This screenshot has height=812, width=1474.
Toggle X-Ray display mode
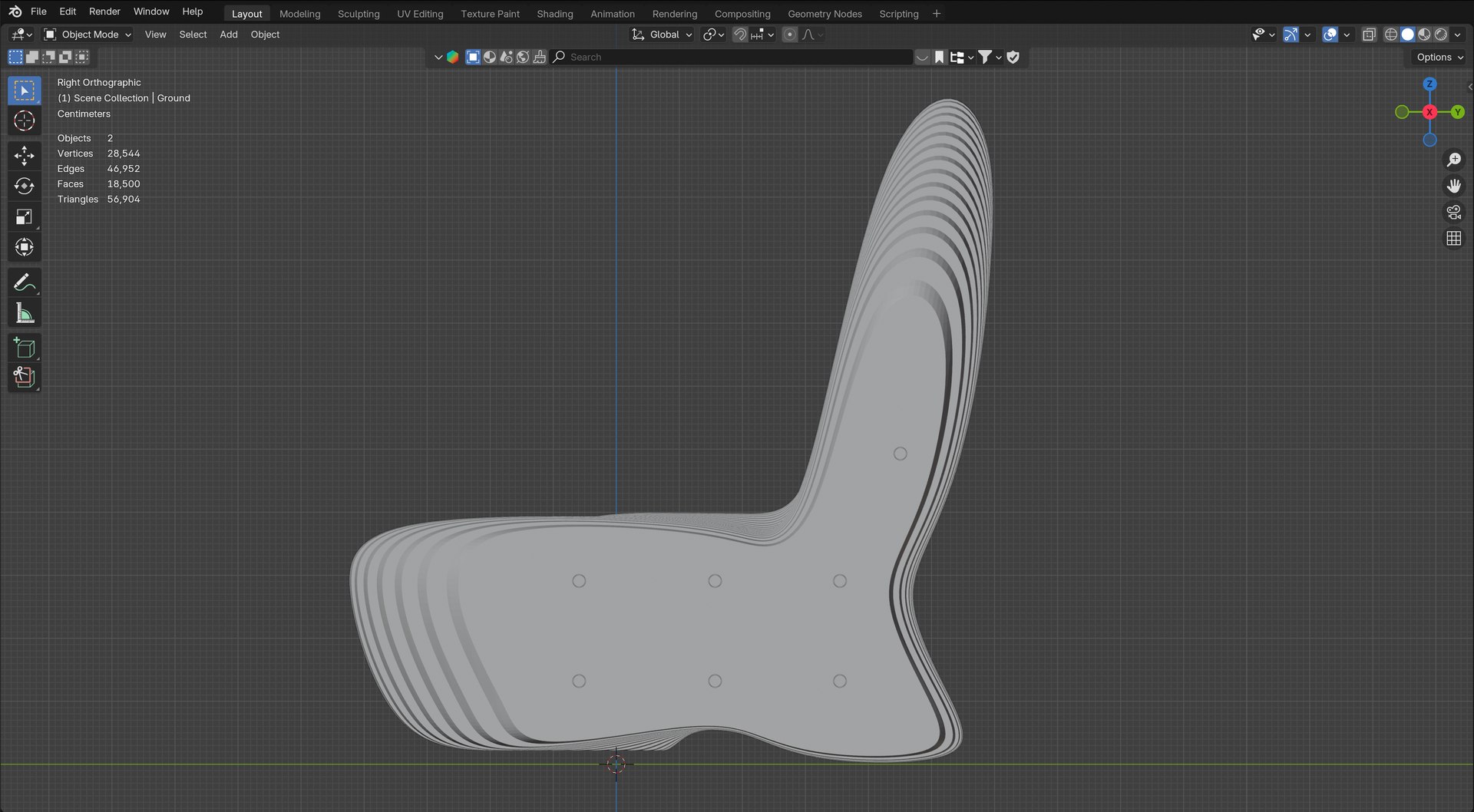tap(1369, 35)
